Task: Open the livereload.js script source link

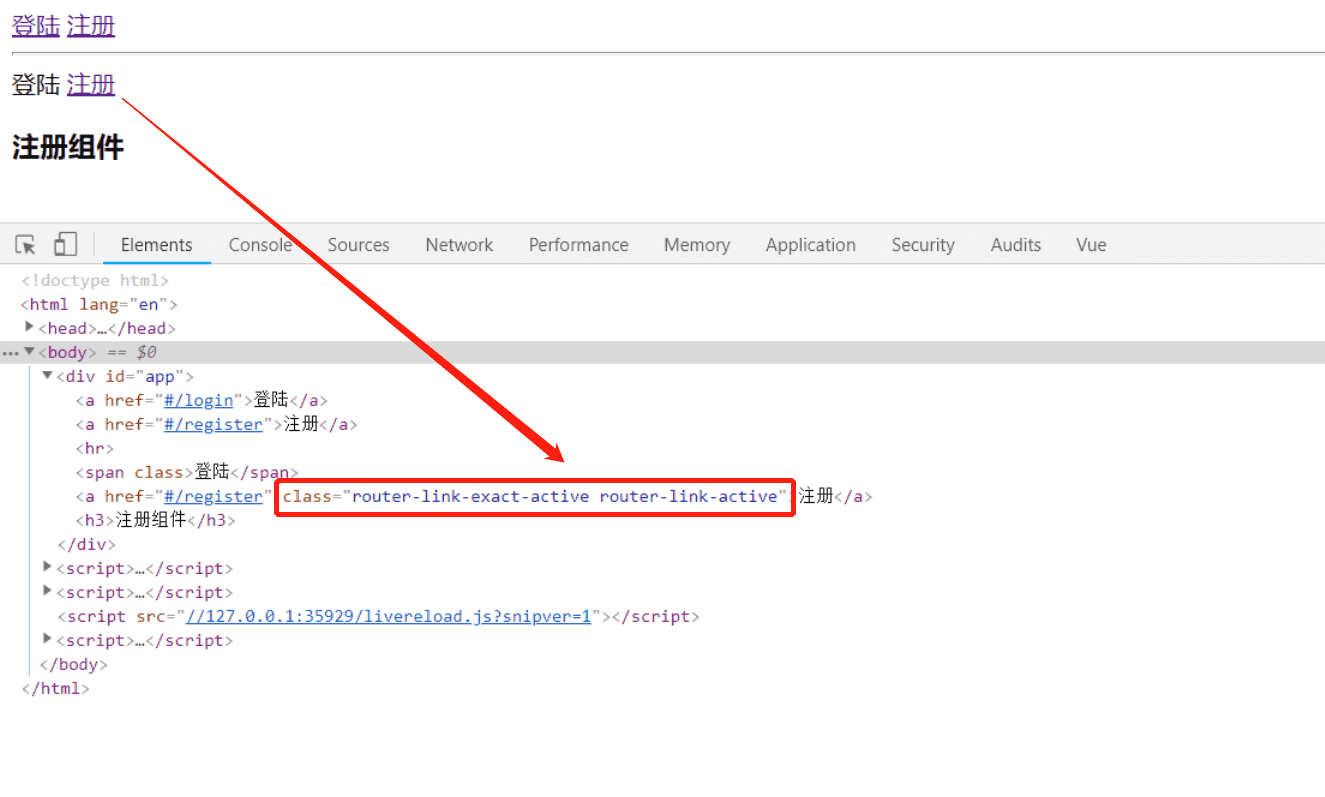Action: click(x=389, y=616)
